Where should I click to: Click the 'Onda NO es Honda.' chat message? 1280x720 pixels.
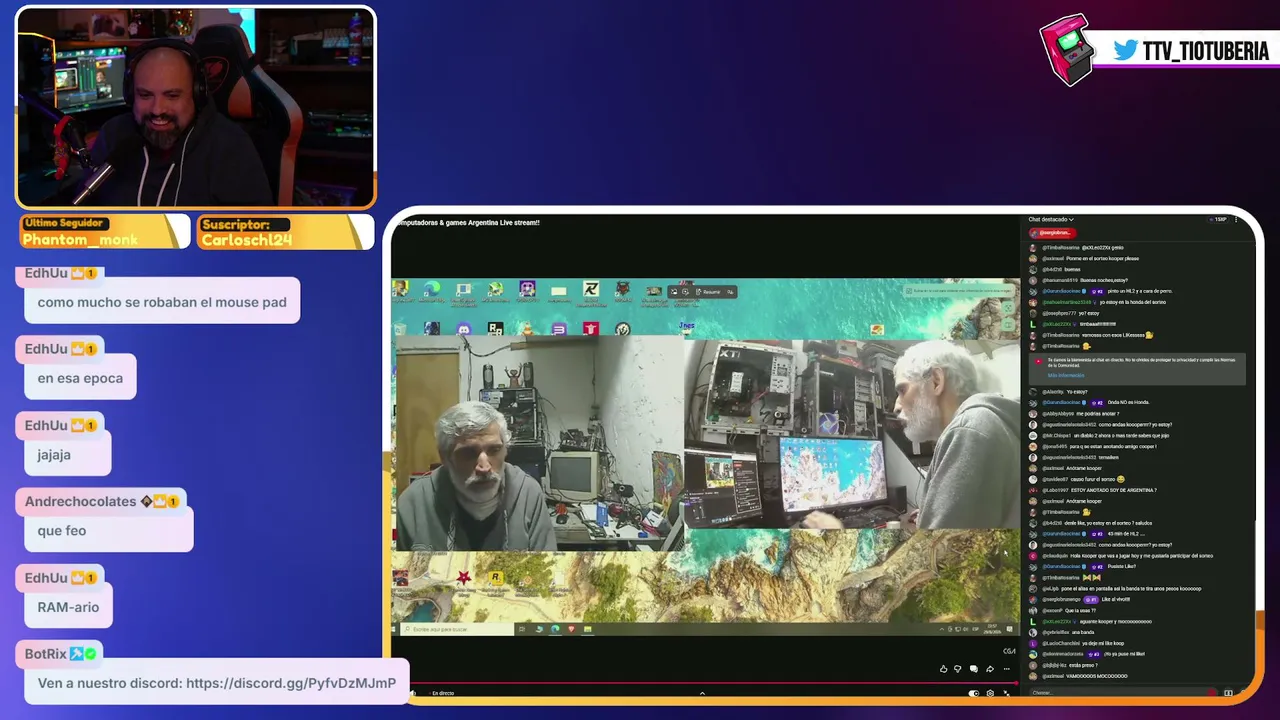1128,403
